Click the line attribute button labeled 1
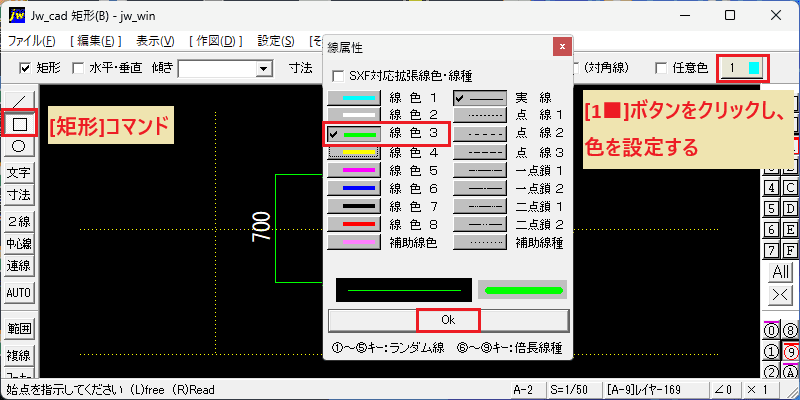 tap(743, 68)
